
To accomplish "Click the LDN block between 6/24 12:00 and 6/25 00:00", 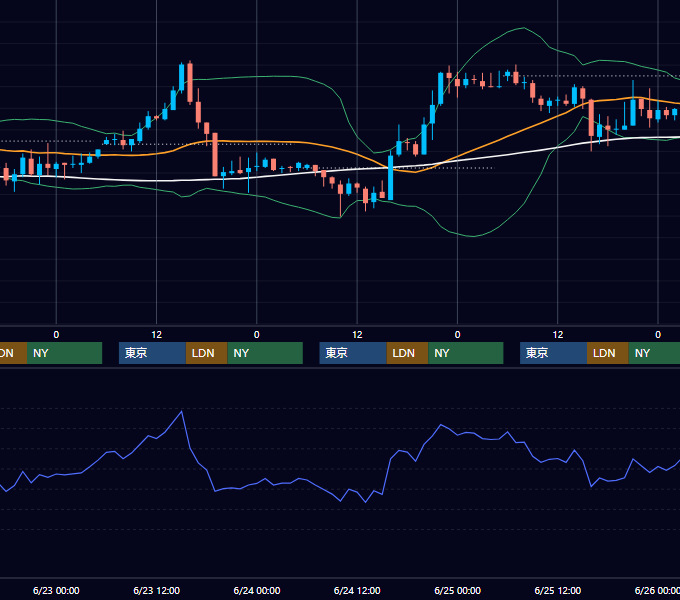I will 408,353.
